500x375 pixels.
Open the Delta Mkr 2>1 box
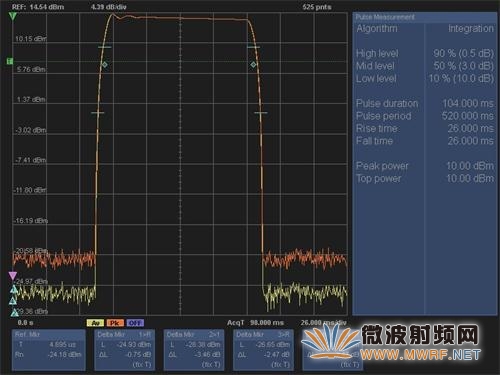194,350
